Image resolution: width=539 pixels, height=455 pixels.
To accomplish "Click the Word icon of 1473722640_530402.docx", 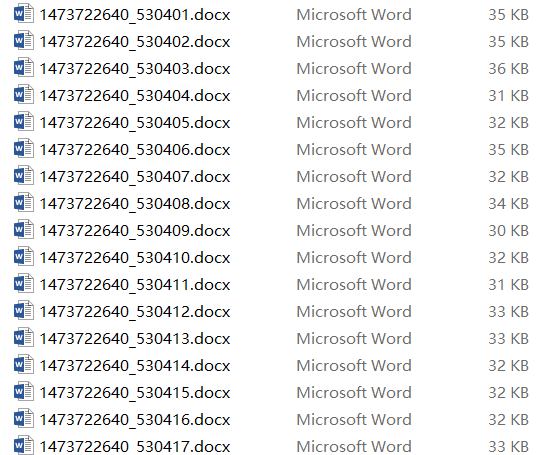I will click(x=24, y=41).
